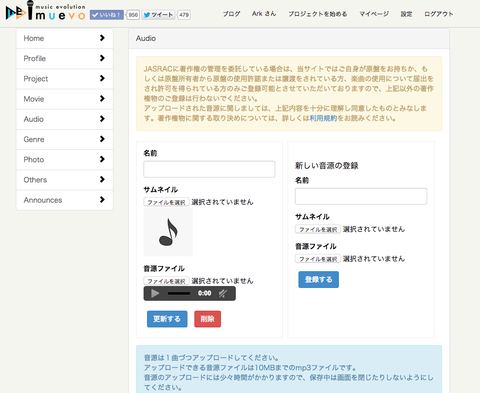Screen dimensions: 480x393
Task: Click the chevron next to Announces
Action: point(102,200)
